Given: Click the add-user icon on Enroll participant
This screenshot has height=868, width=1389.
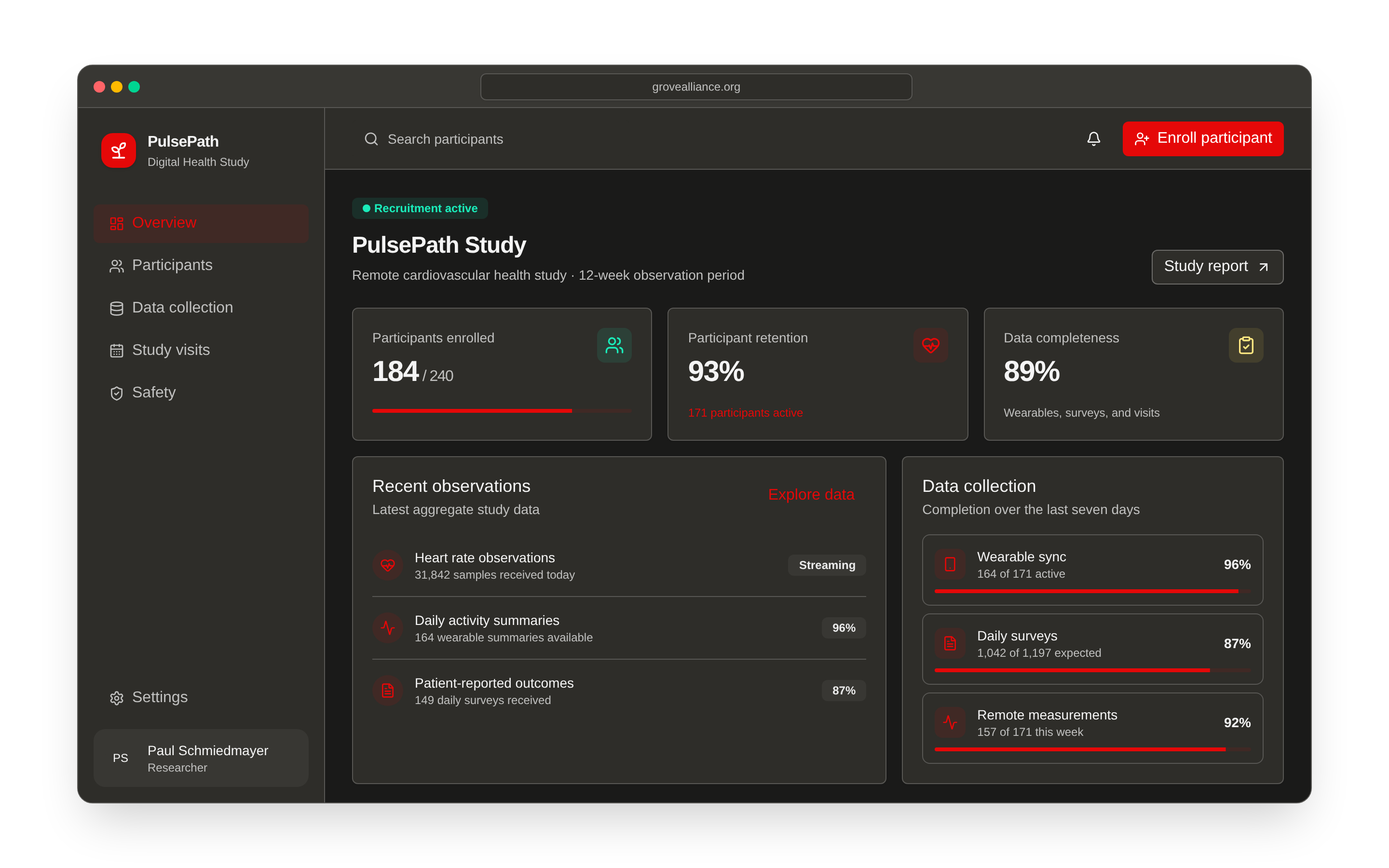Looking at the screenshot, I should [1142, 139].
